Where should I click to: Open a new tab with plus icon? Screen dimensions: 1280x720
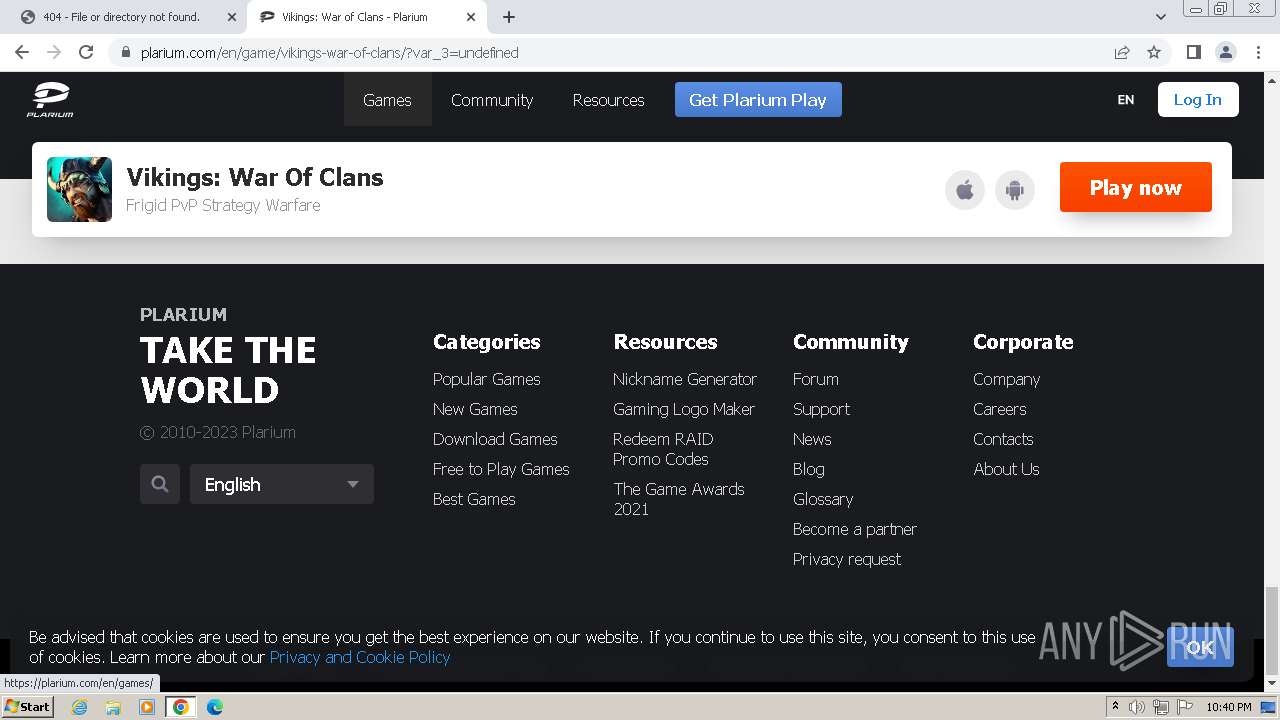click(x=508, y=17)
